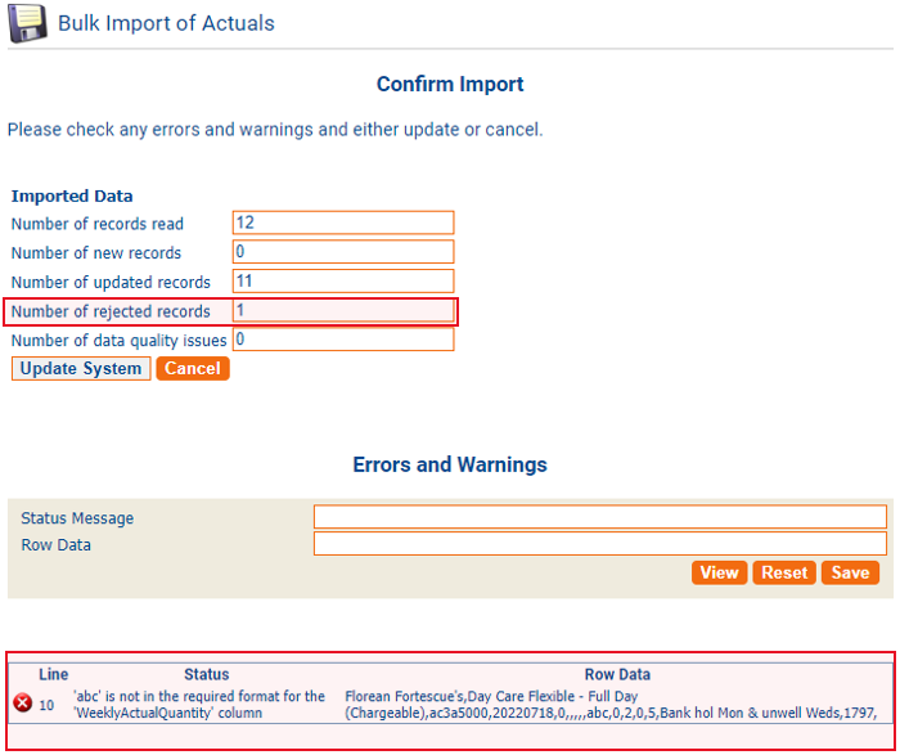Reset the Errors and Warnings filter

(x=783, y=572)
